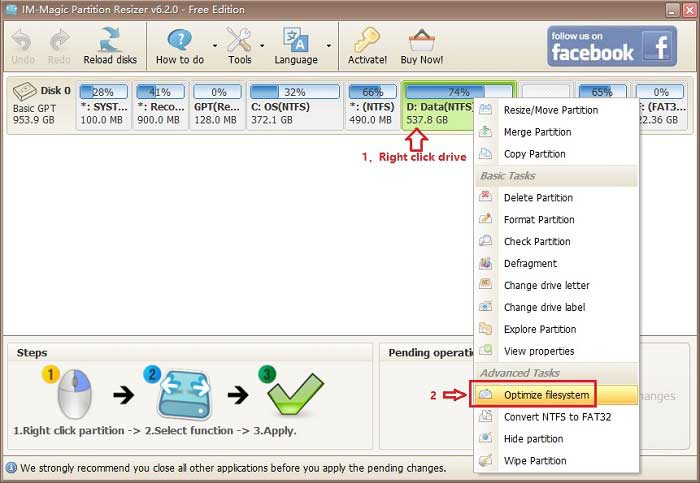This screenshot has width=700, height=483.
Task: Click the '953.9 GB' disk size text
Action: (33, 120)
